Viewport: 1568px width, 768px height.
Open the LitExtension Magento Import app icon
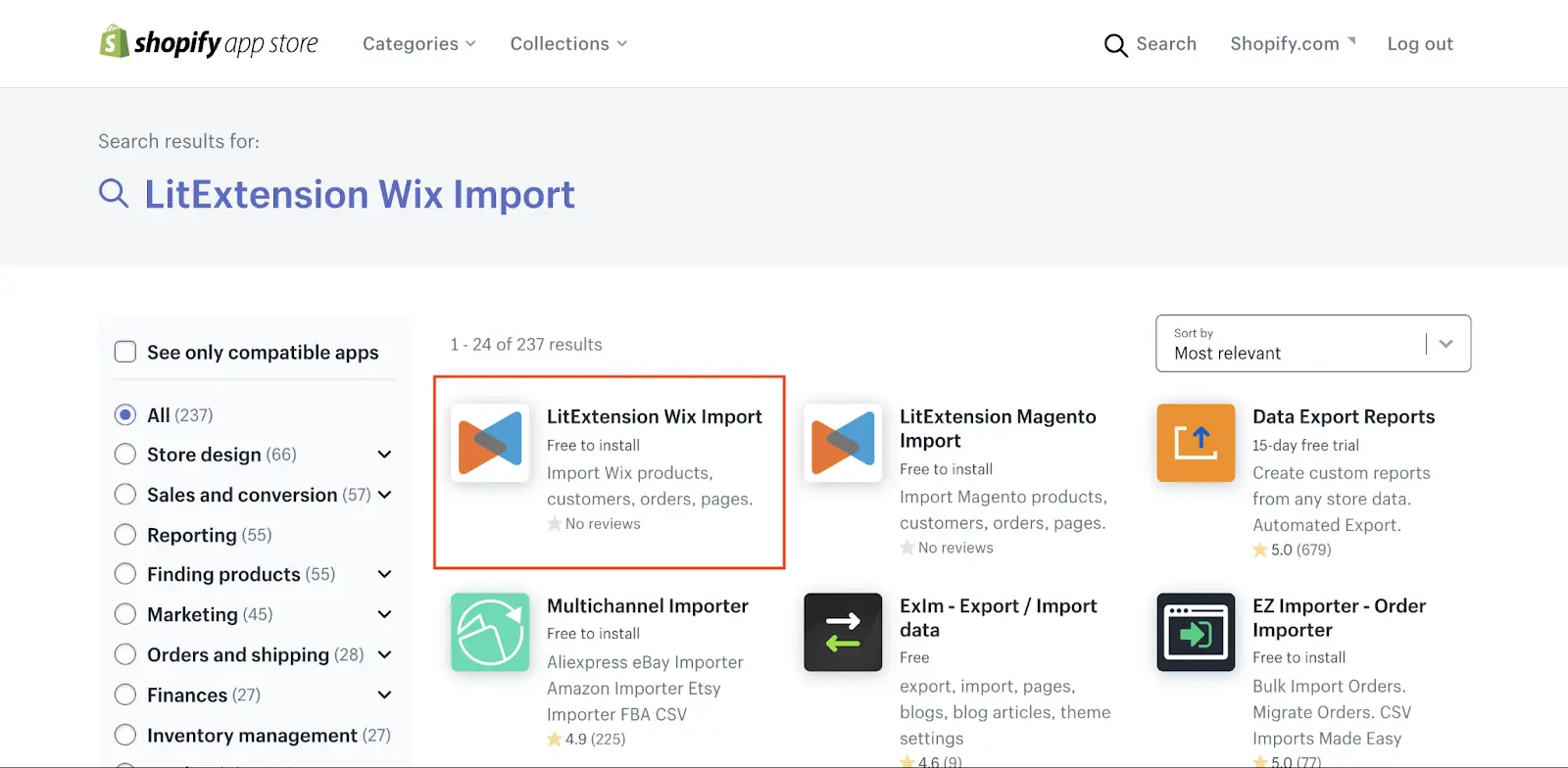click(843, 443)
